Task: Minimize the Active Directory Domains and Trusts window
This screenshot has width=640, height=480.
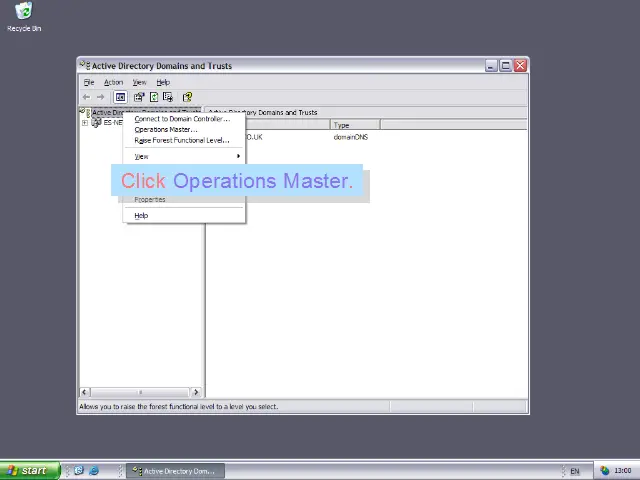Action: click(x=491, y=66)
